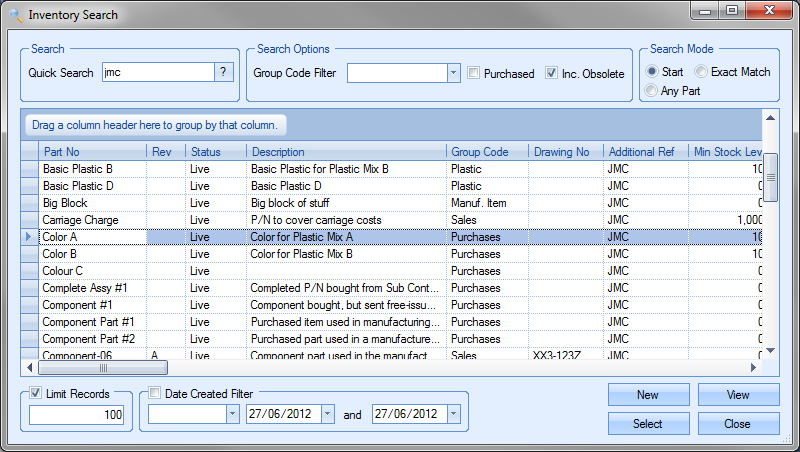Click the horizontal scrollbar right arrow
Image resolution: width=800 pixels, height=452 pixels.
[x=755, y=367]
